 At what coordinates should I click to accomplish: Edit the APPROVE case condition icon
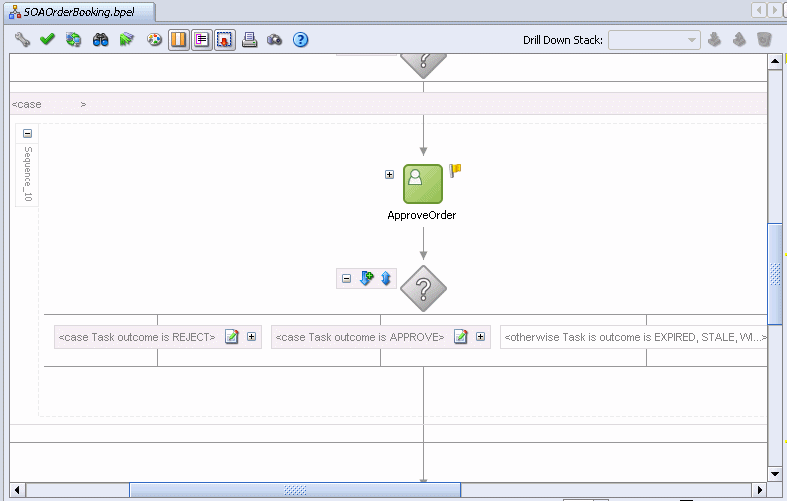click(x=460, y=336)
